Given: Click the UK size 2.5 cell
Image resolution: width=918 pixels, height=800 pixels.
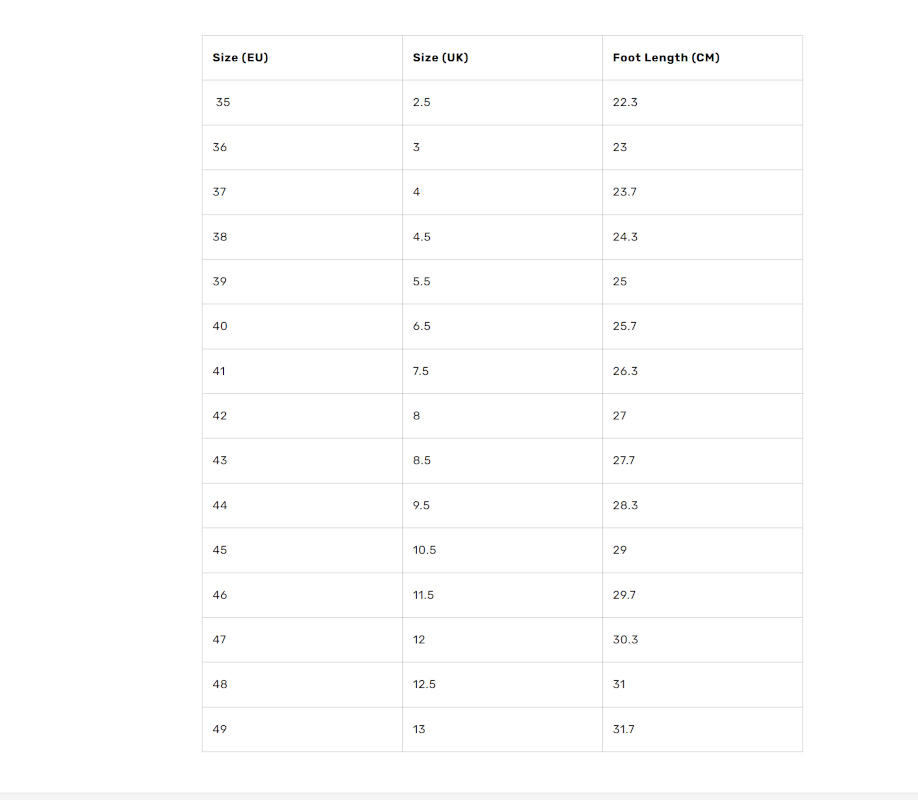Looking at the screenshot, I should pos(422,102).
